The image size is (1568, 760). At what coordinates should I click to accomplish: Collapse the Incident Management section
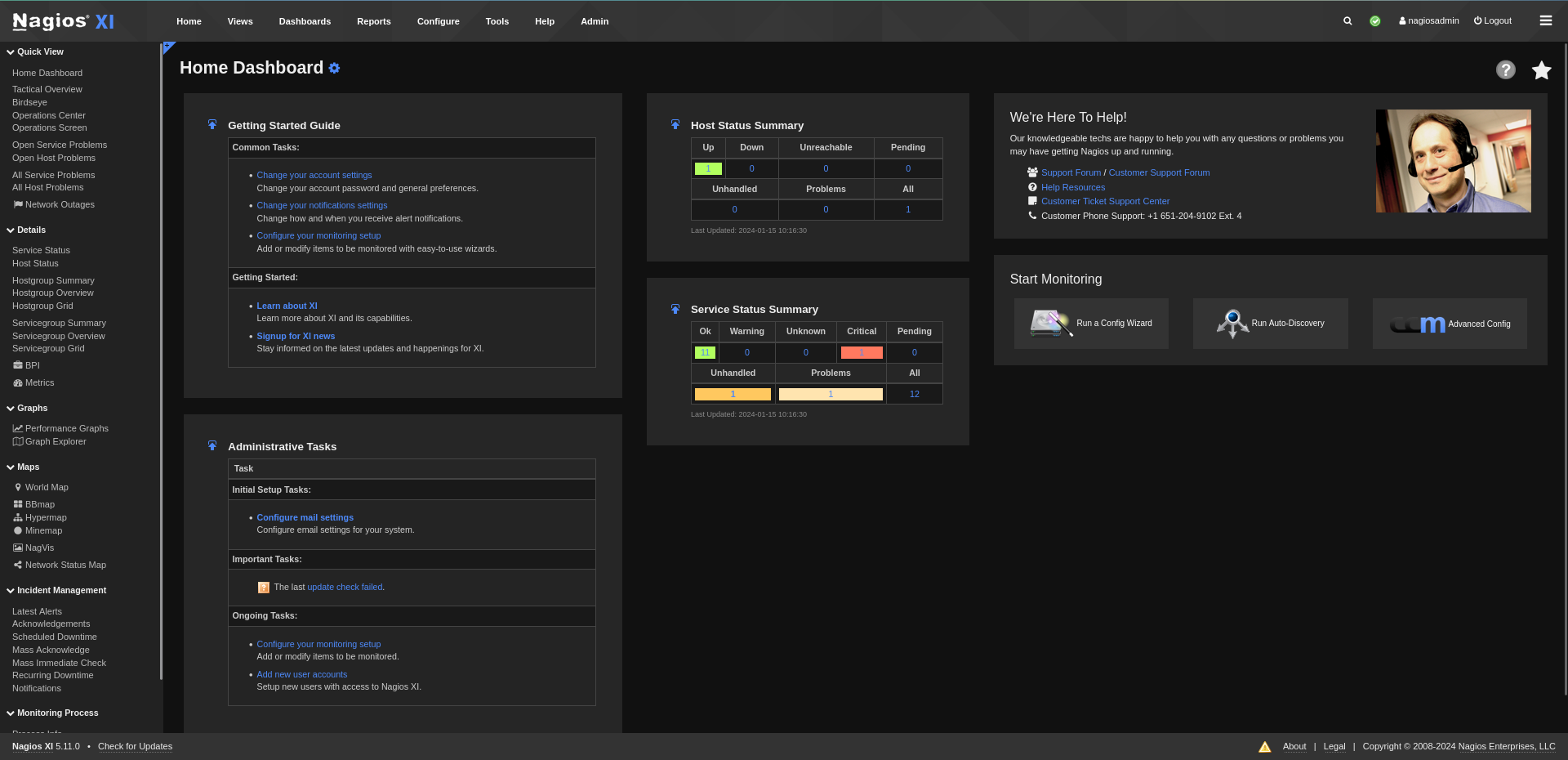56,591
